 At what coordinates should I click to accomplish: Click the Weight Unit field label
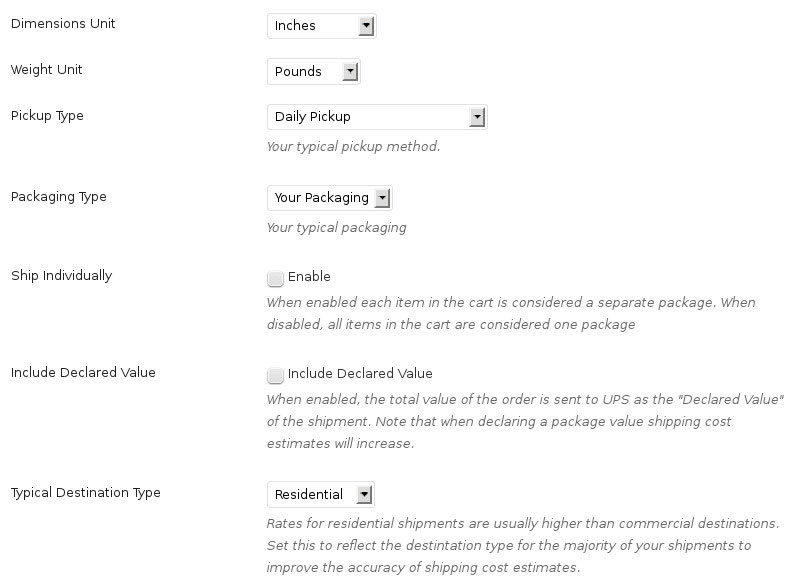coord(46,70)
